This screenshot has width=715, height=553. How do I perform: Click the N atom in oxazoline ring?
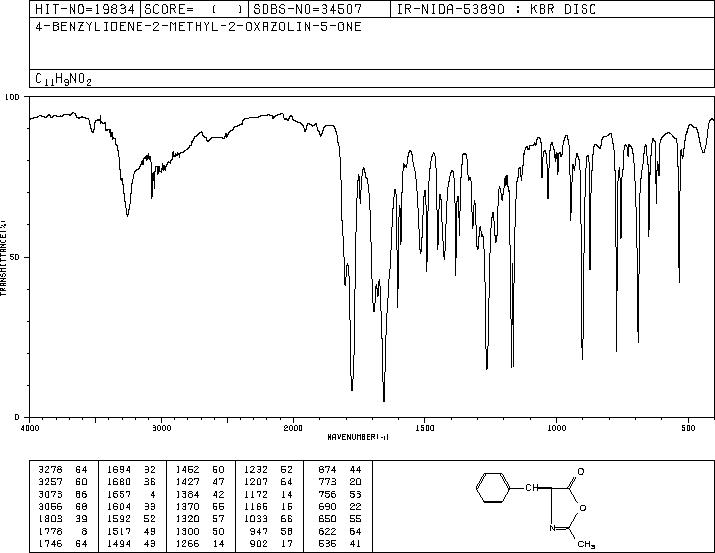552,528
